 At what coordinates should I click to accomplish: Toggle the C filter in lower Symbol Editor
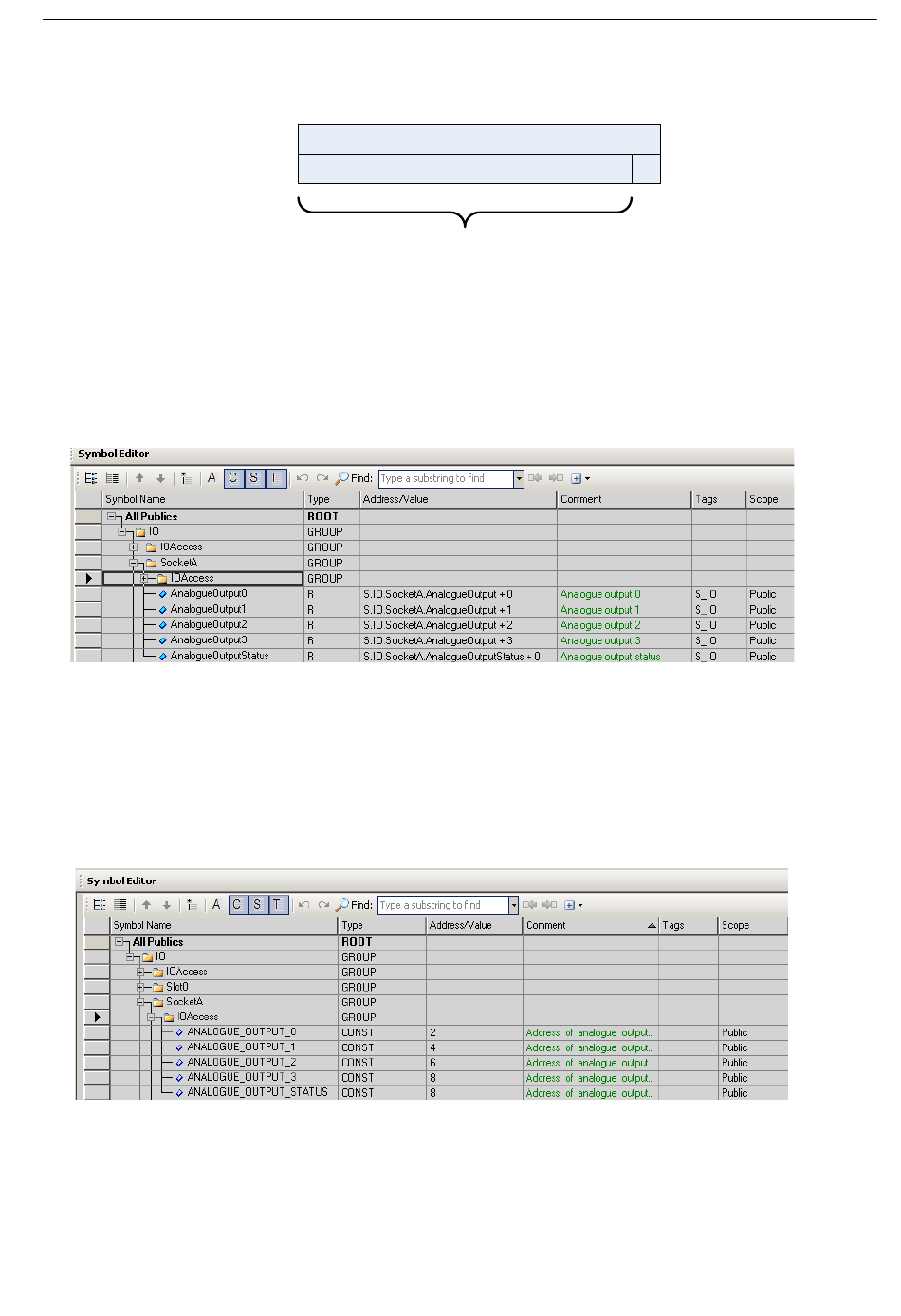[x=237, y=905]
